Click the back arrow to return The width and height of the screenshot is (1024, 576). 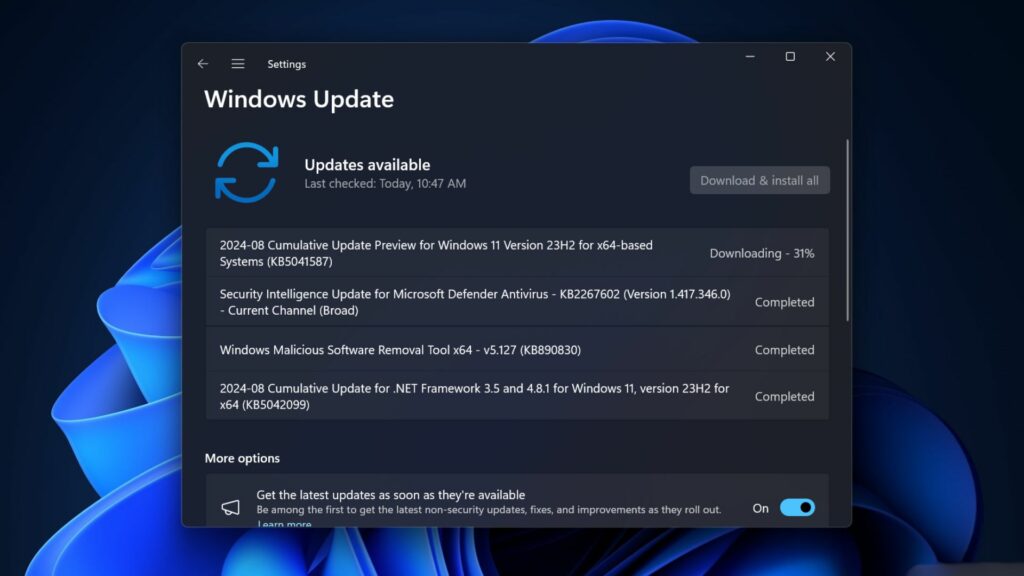(x=203, y=64)
